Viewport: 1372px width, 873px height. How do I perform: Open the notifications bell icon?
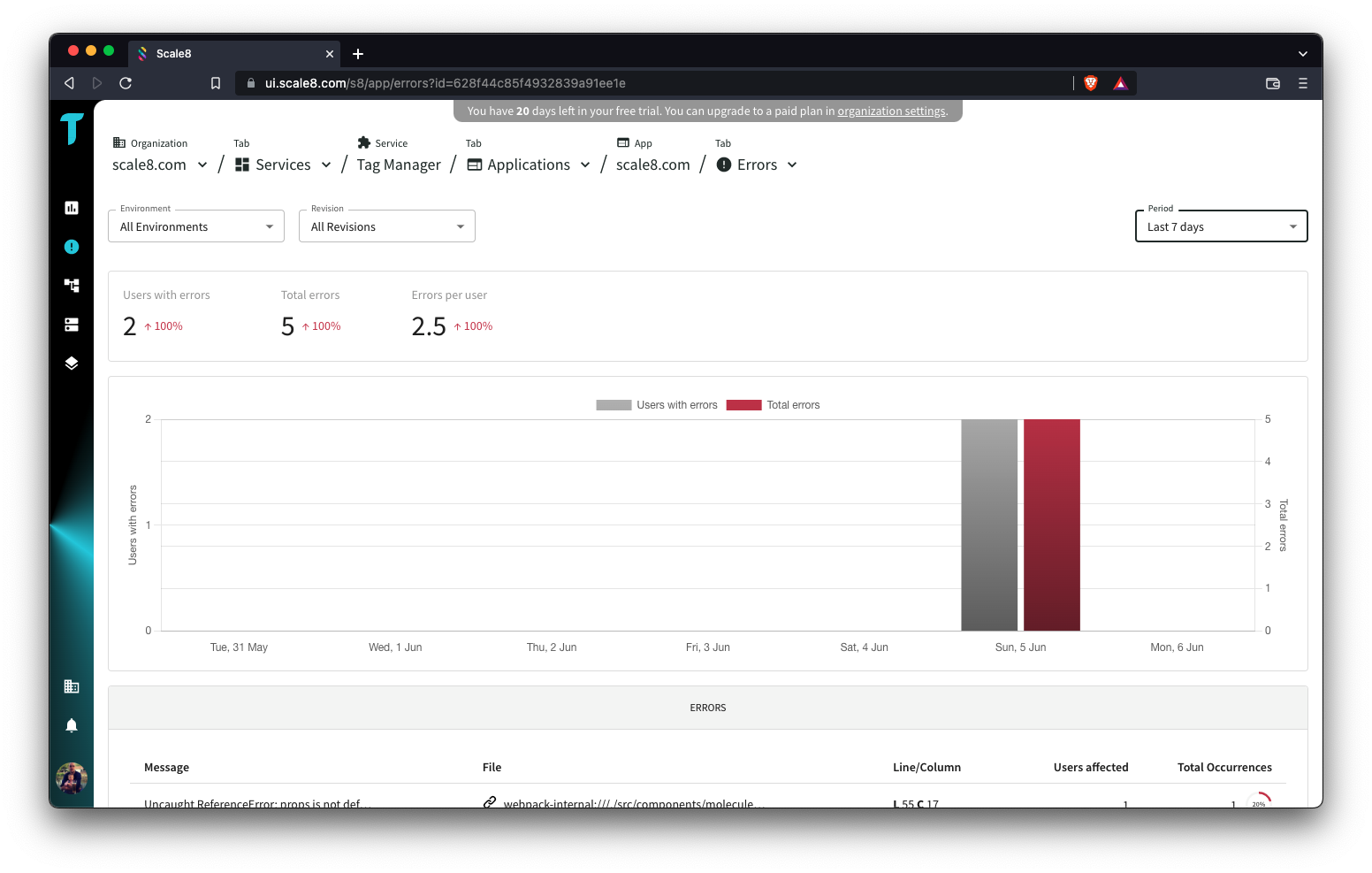72,725
